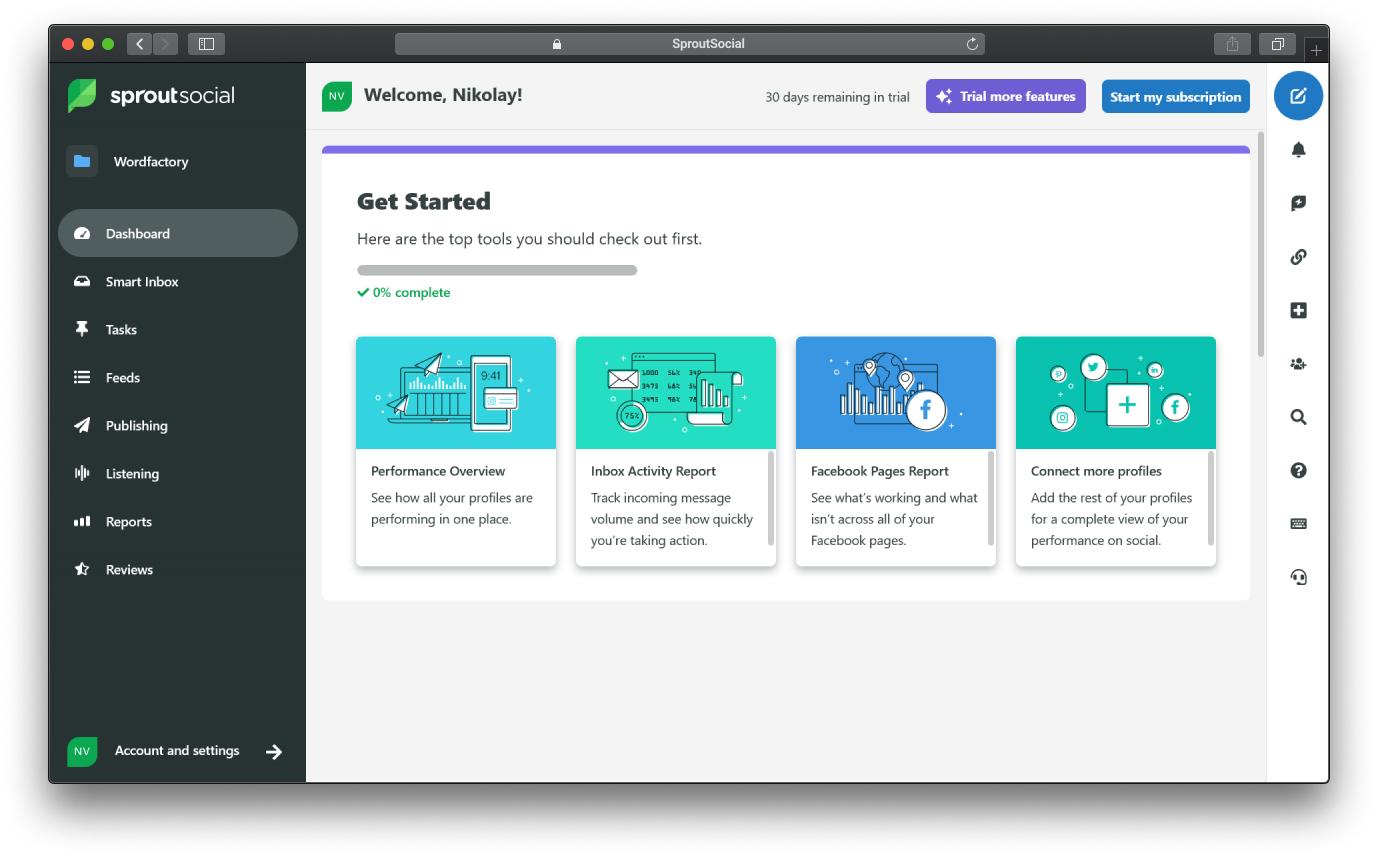Click the link chain icon

[x=1298, y=257]
